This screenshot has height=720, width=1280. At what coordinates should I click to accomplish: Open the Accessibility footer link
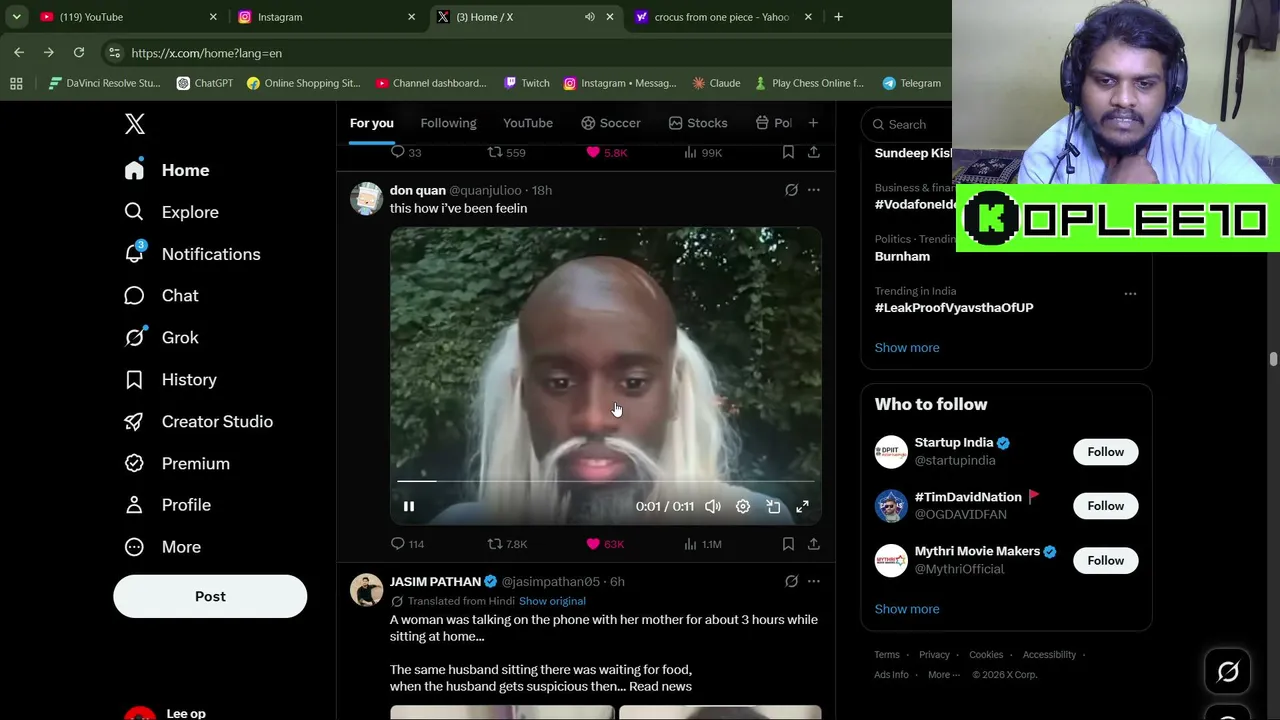pyautogui.click(x=1049, y=655)
